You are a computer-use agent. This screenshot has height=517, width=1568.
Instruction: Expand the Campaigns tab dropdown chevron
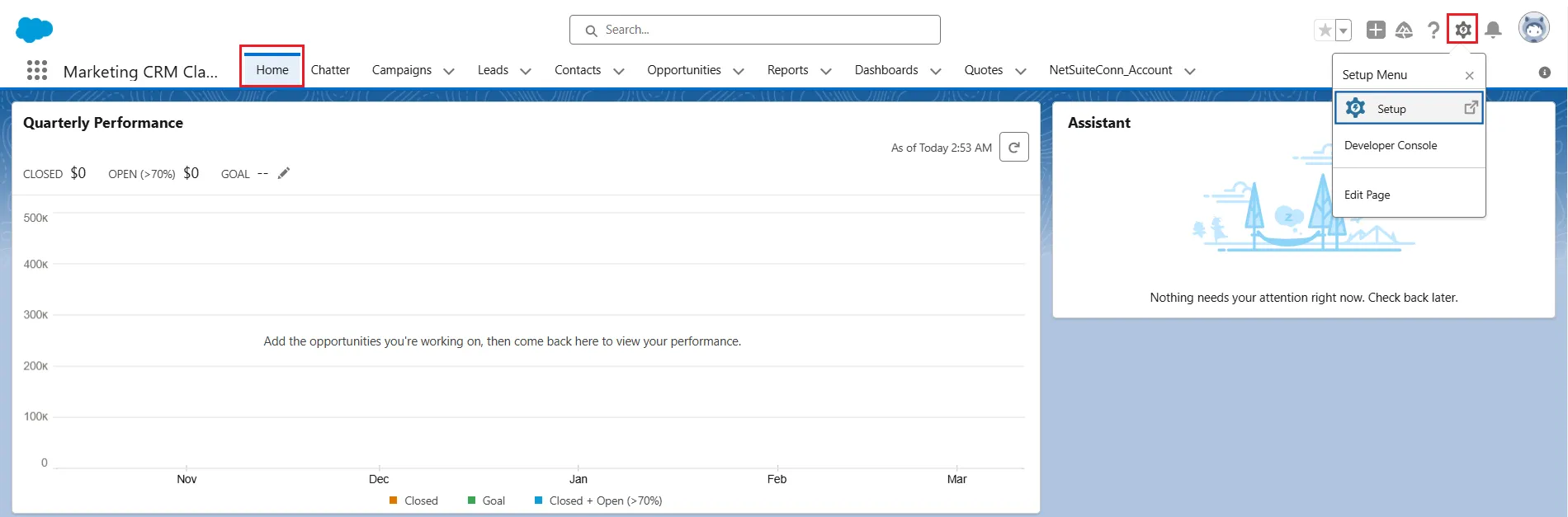pos(449,71)
